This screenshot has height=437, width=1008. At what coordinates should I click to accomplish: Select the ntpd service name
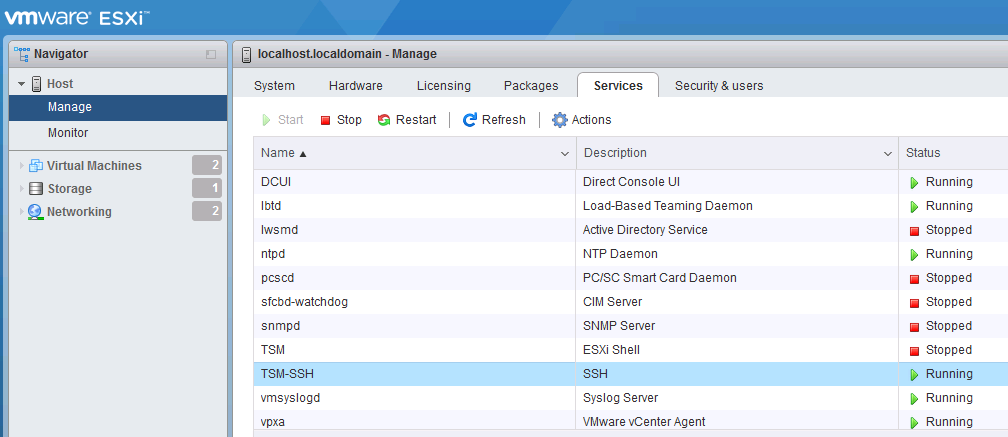point(274,254)
